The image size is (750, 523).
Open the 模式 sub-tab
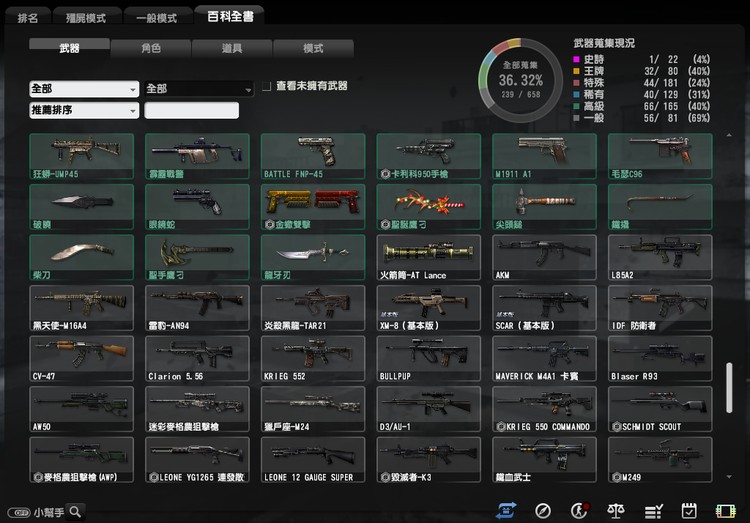click(x=313, y=48)
